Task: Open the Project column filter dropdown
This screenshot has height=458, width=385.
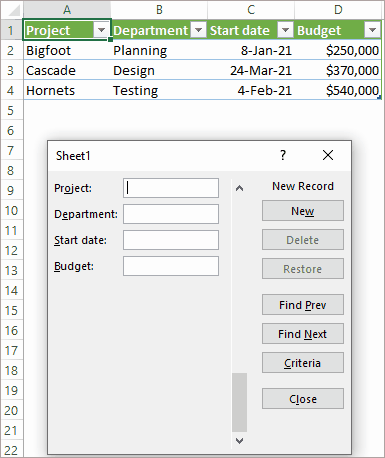Action: pos(101,30)
